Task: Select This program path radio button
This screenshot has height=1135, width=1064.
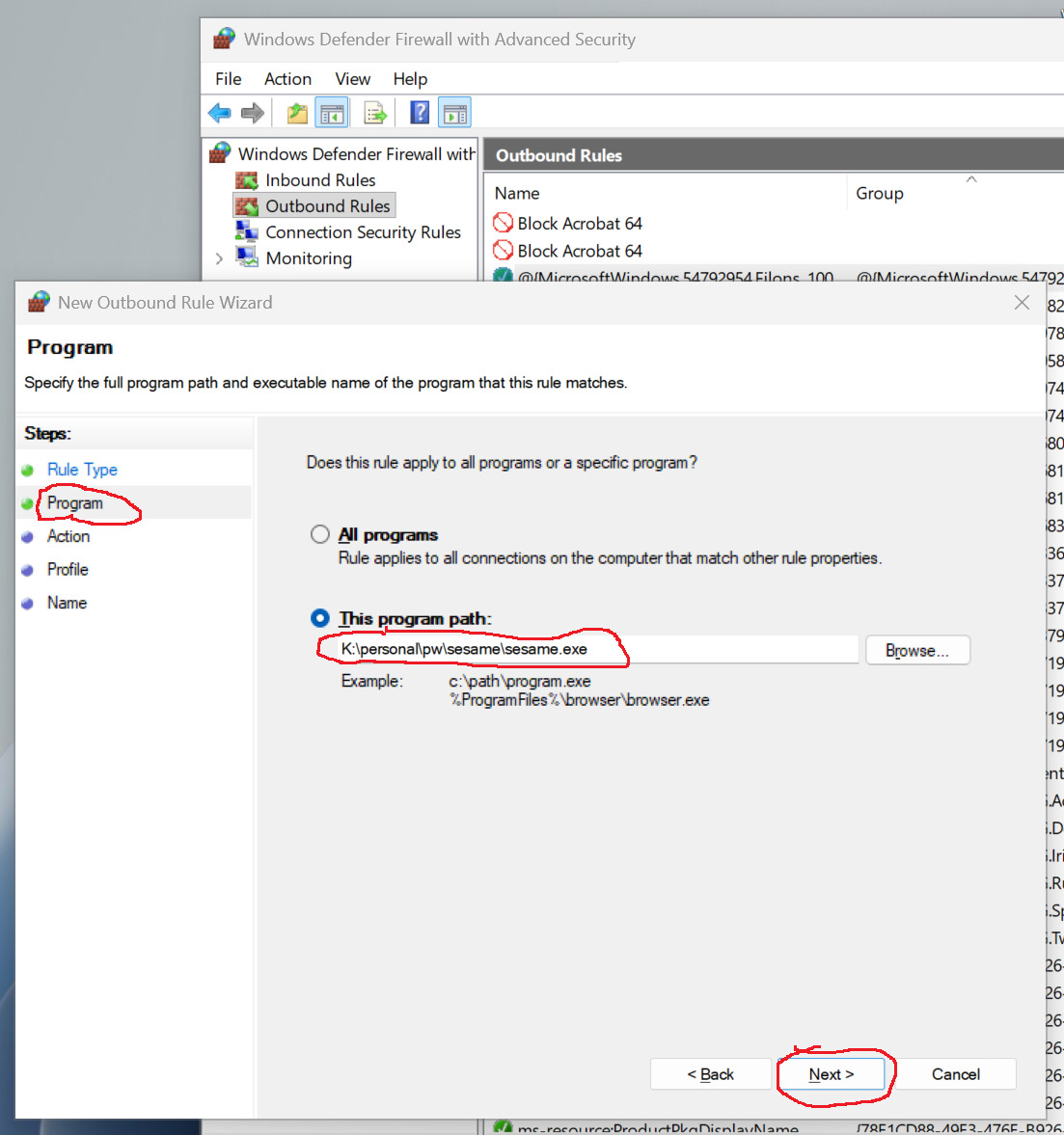Action: pyautogui.click(x=320, y=618)
